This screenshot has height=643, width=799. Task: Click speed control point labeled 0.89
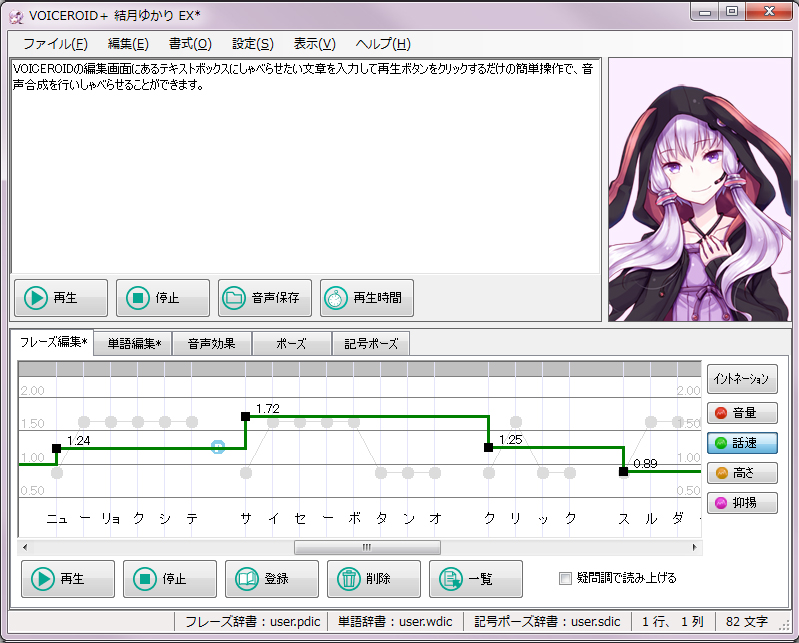pos(624,471)
